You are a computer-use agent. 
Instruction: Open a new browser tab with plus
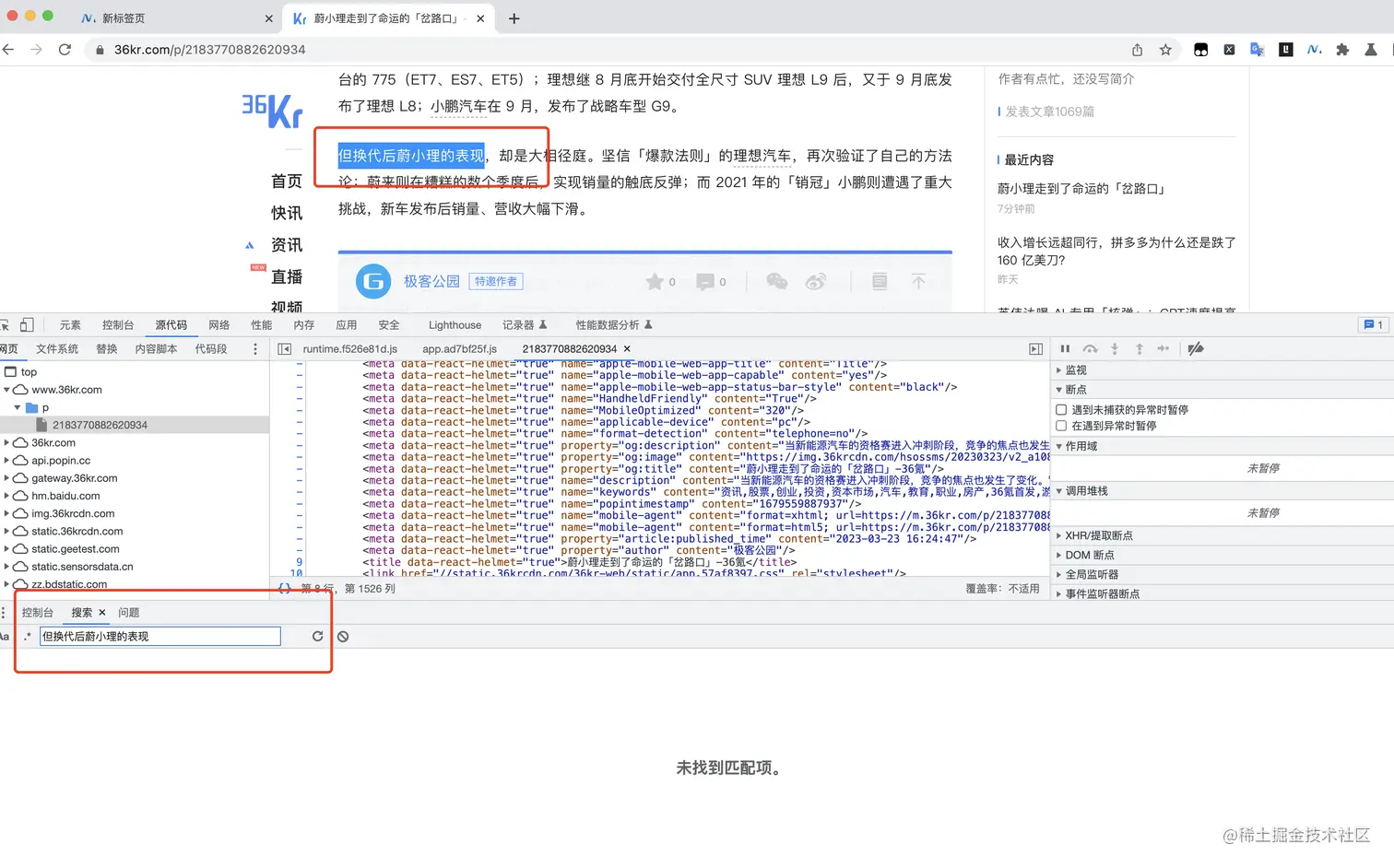click(514, 18)
